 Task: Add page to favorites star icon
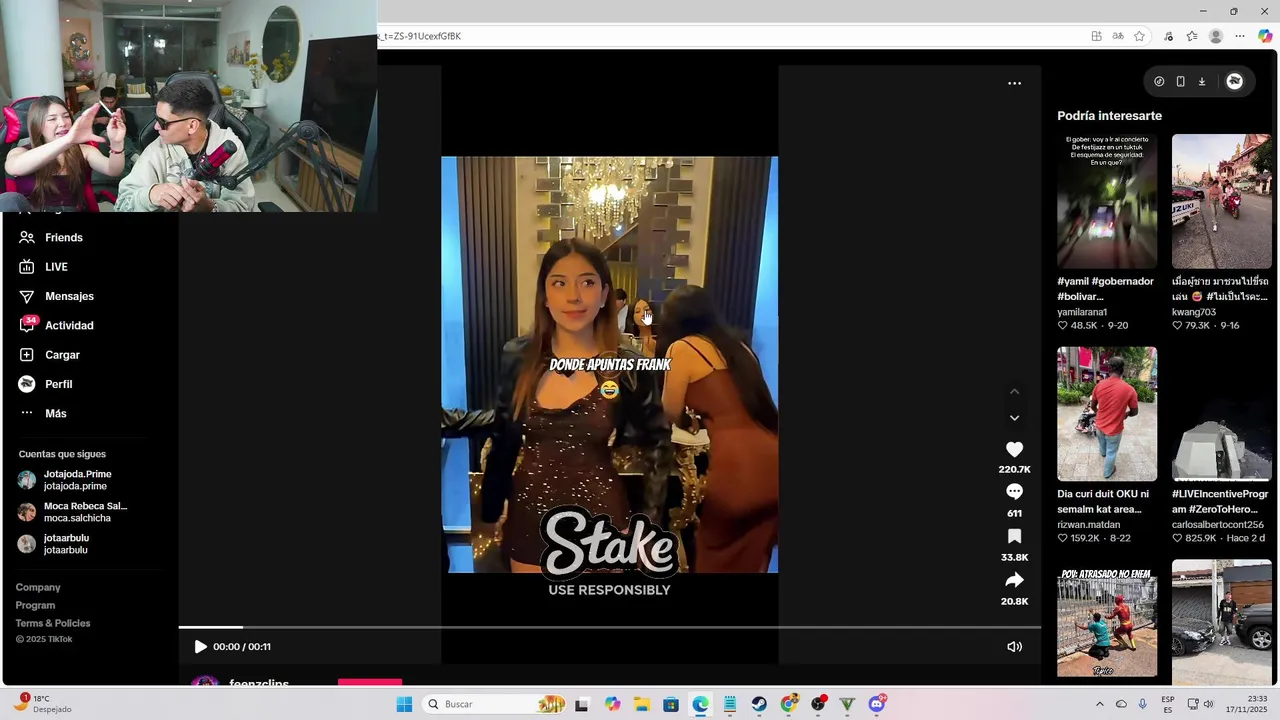point(1139,36)
